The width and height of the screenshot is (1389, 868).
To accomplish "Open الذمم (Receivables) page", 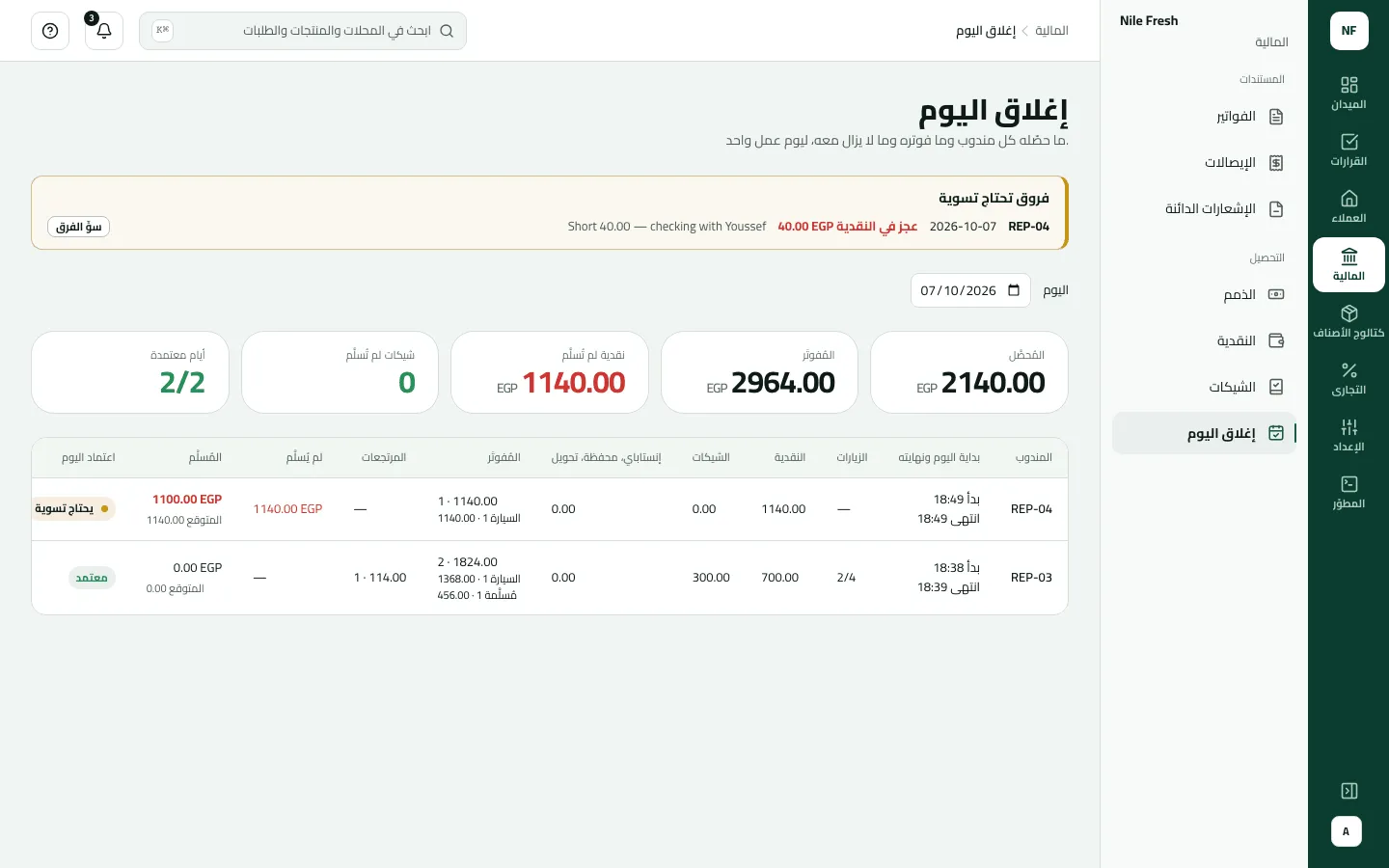I will coord(1204,294).
